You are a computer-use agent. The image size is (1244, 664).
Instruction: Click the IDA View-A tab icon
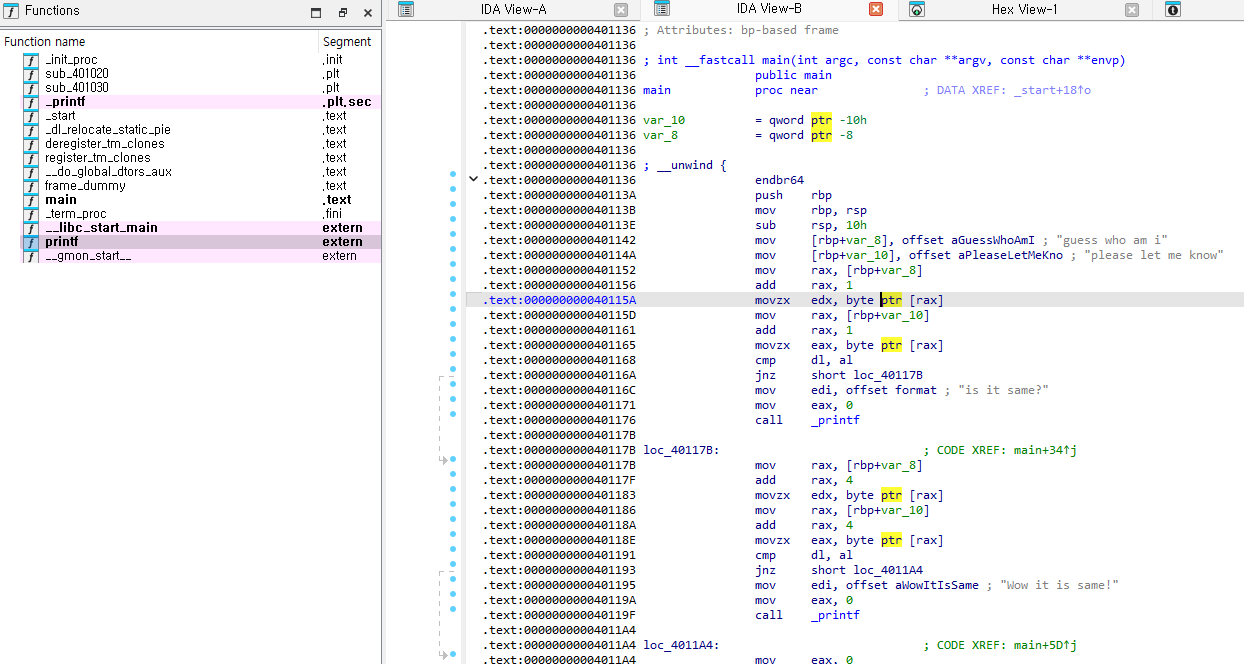pos(405,10)
